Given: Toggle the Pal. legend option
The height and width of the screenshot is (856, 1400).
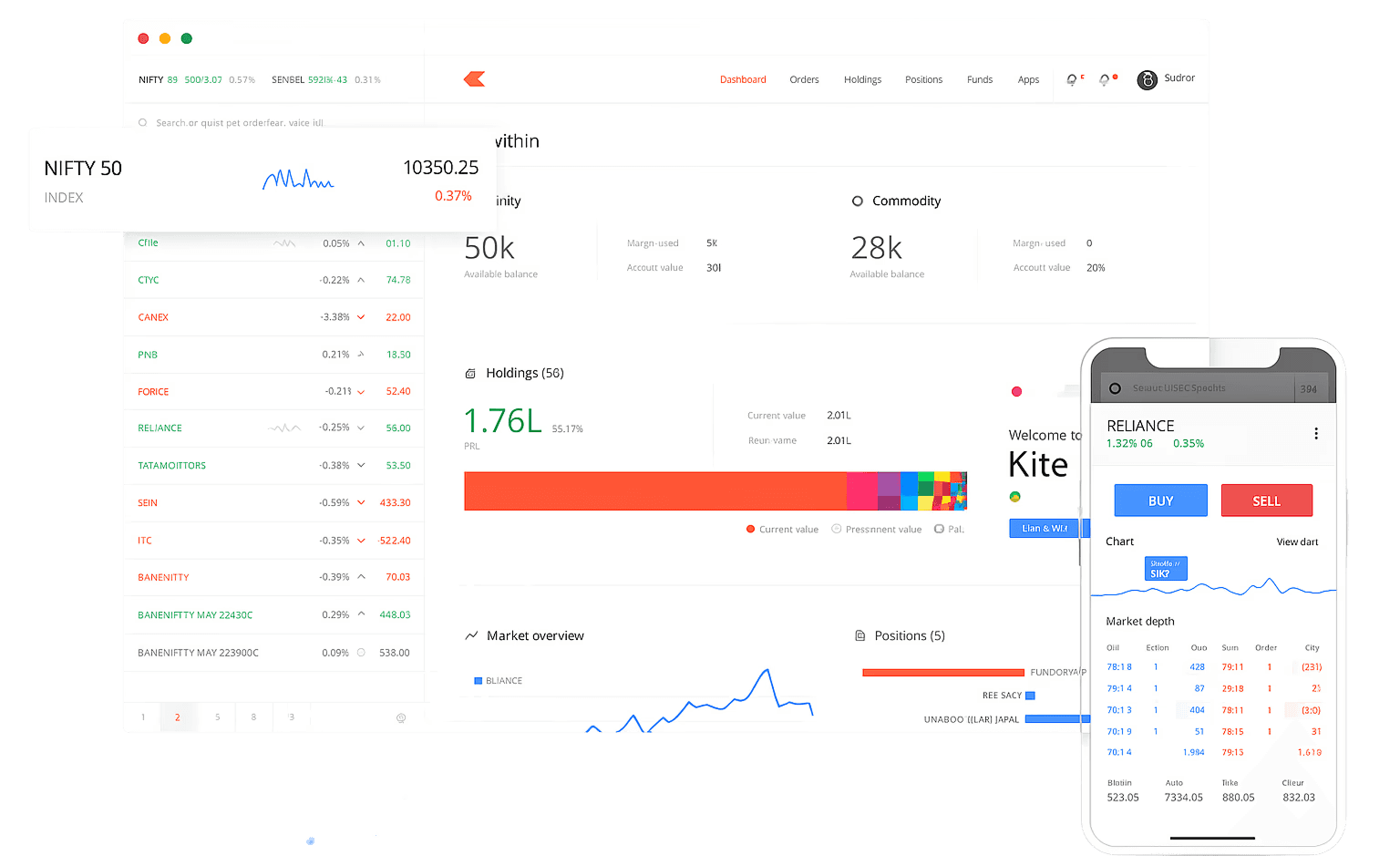Looking at the screenshot, I should (939, 529).
